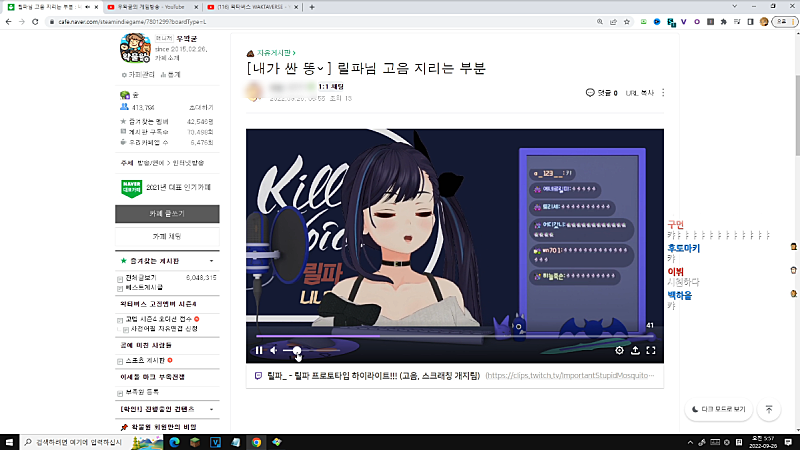Click the address bar URL field
Image resolution: width=800 pixels, height=450 pixels.
(321, 22)
